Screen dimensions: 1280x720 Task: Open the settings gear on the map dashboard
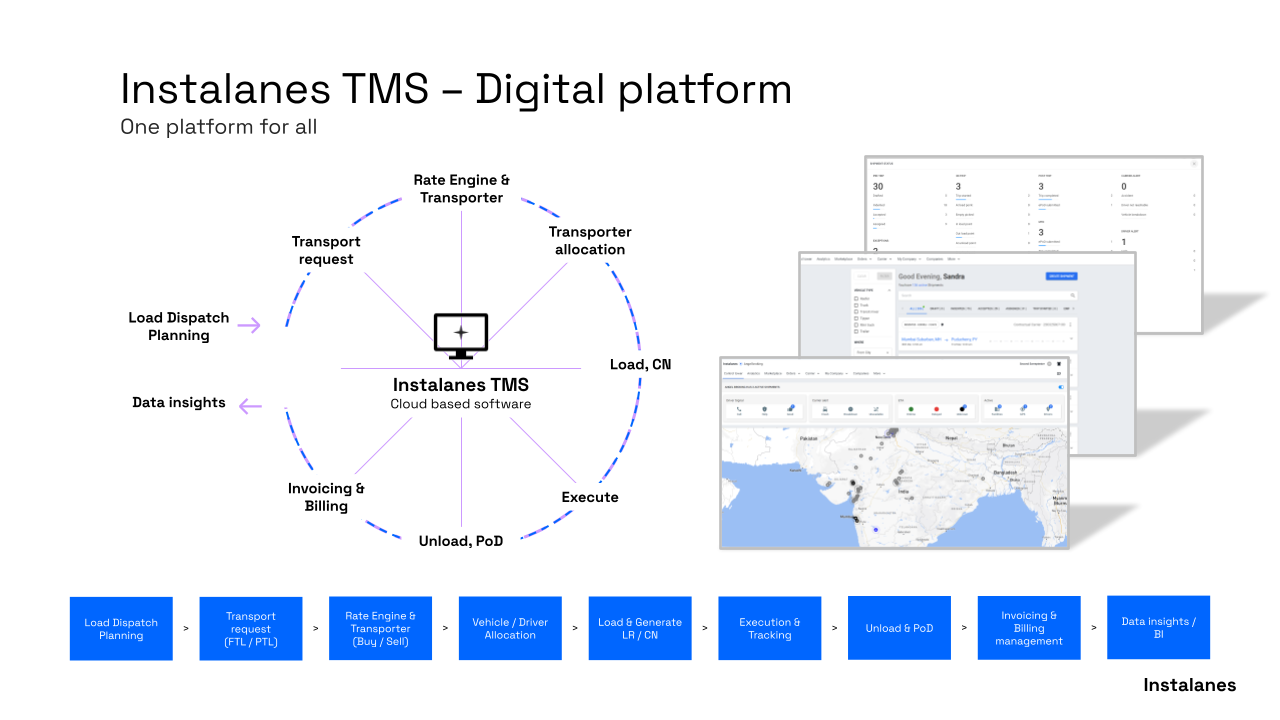coord(1049,363)
